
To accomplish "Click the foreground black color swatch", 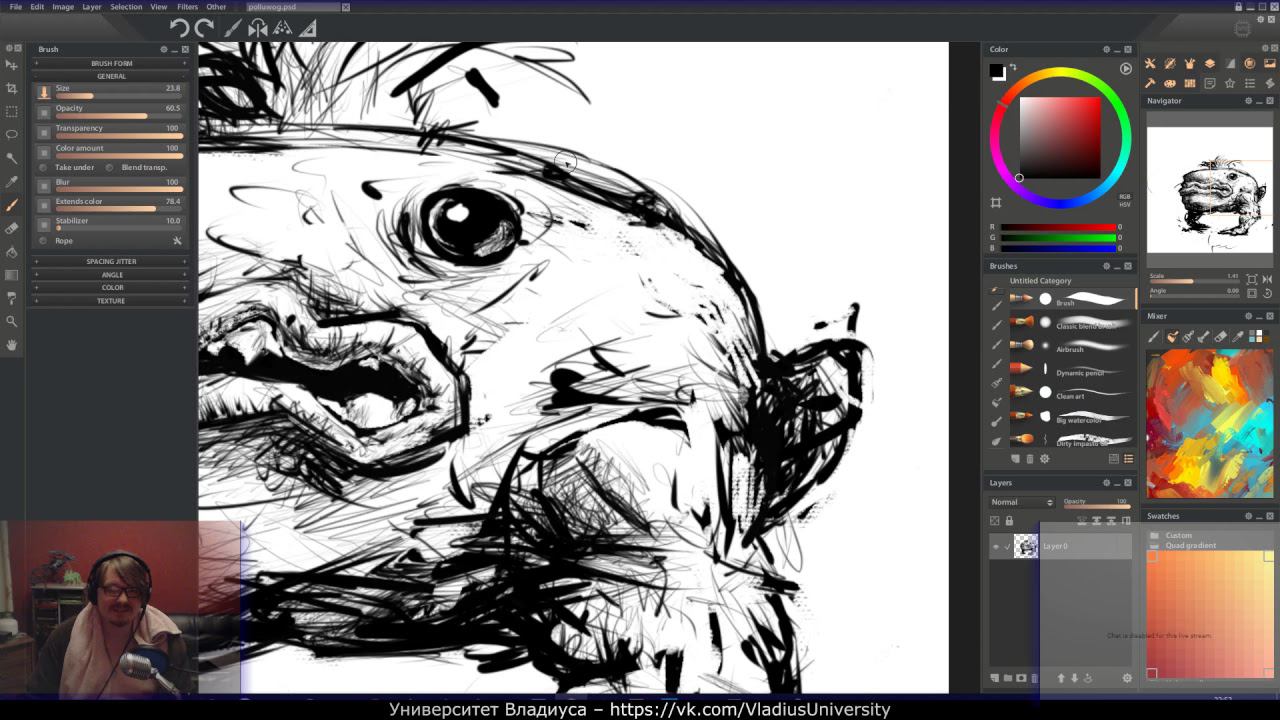I will pos(996,71).
